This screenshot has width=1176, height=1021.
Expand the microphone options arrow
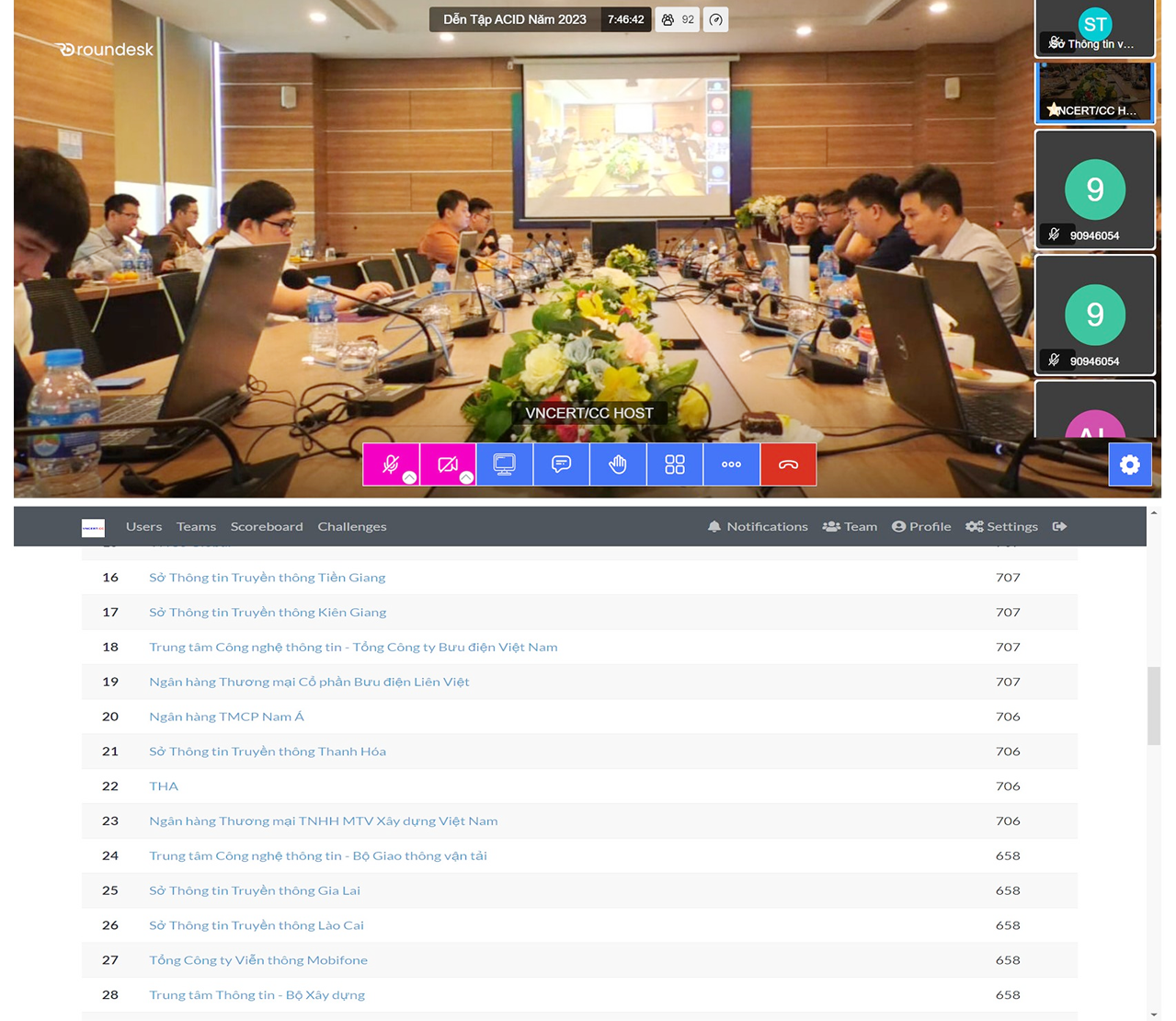click(x=409, y=477)
